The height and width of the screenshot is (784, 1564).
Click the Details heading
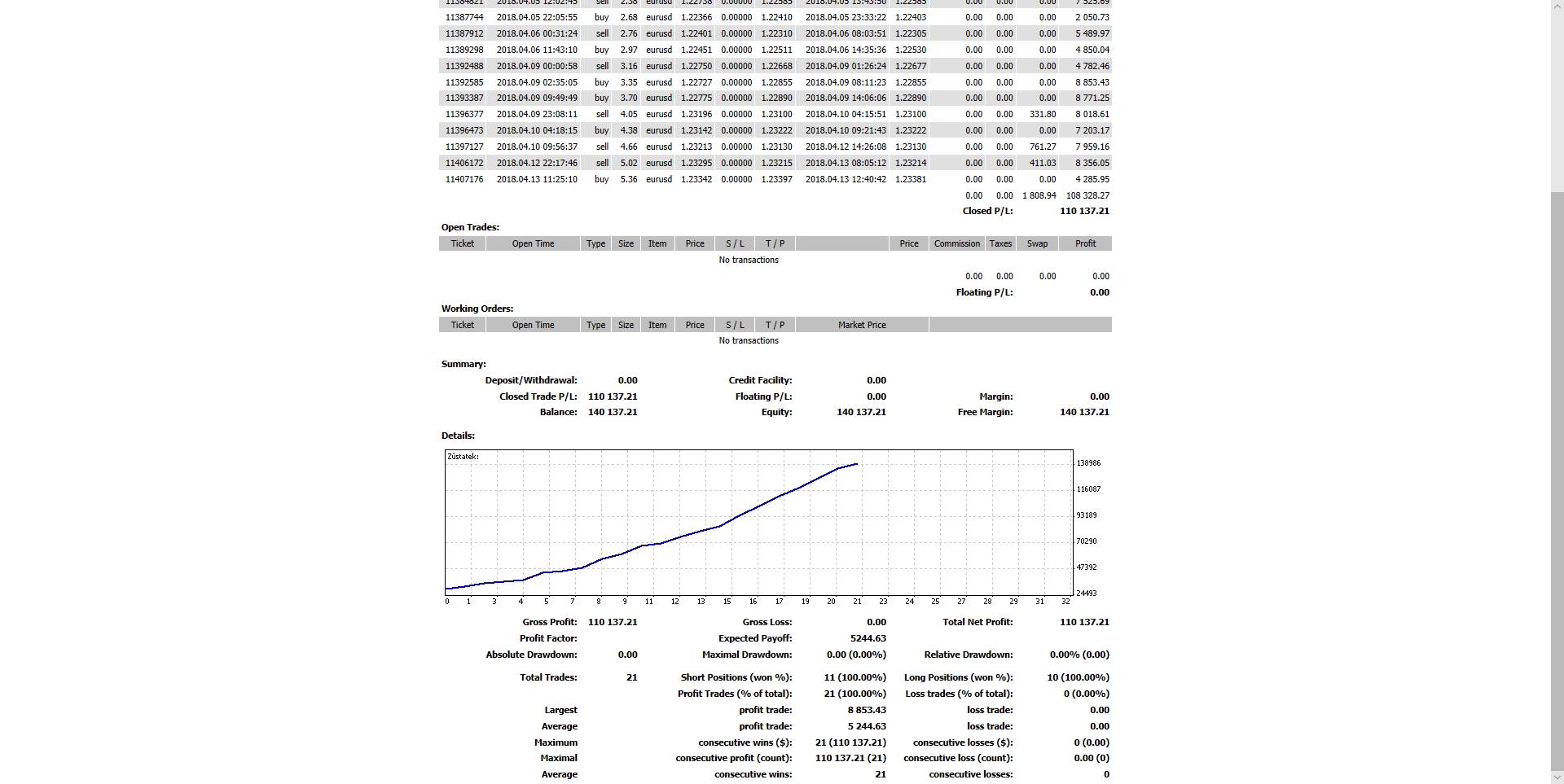point(458,436)
